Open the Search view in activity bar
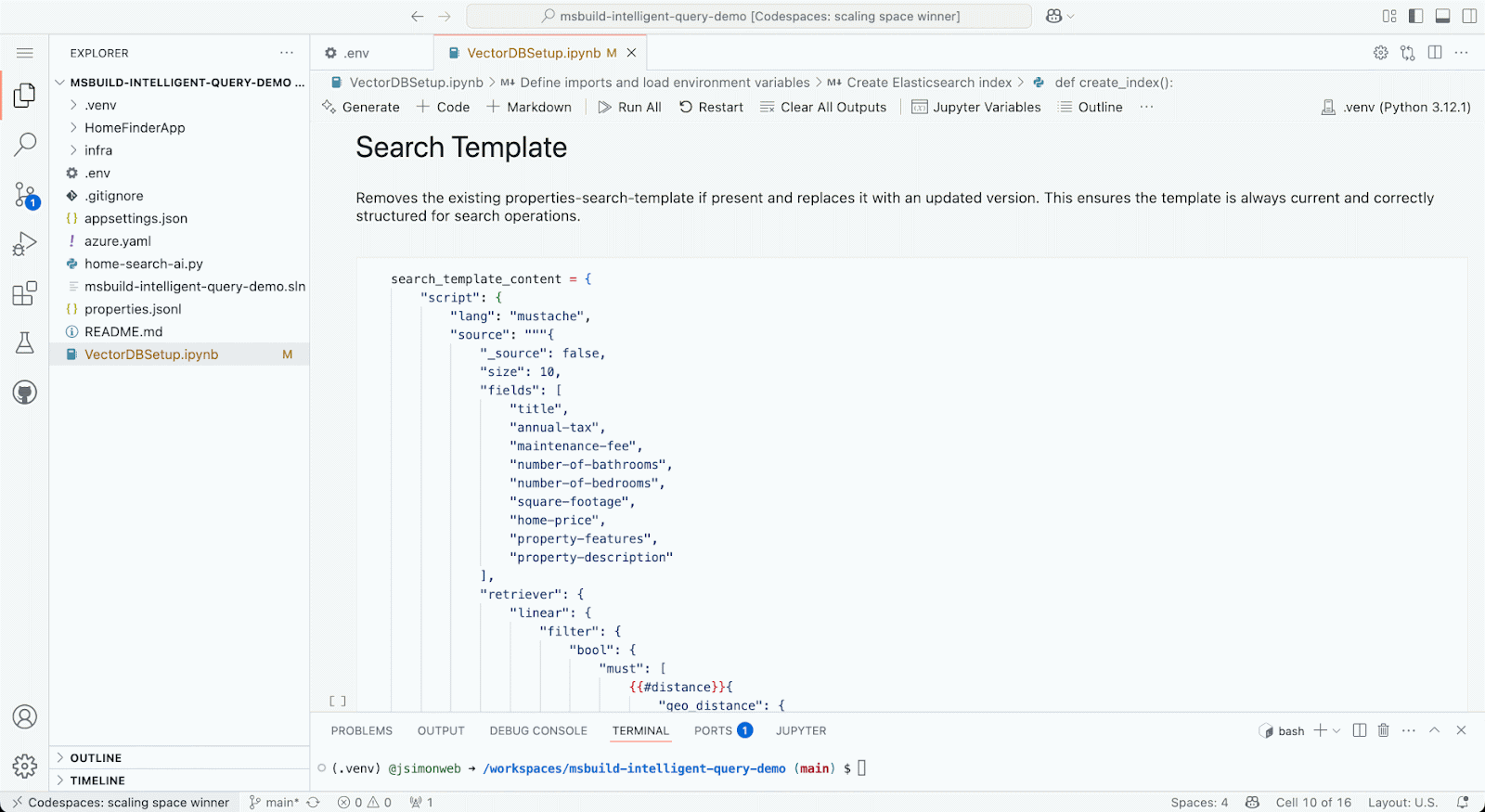This screenshot has height=812, width=1485. click(x=25, y=144)
